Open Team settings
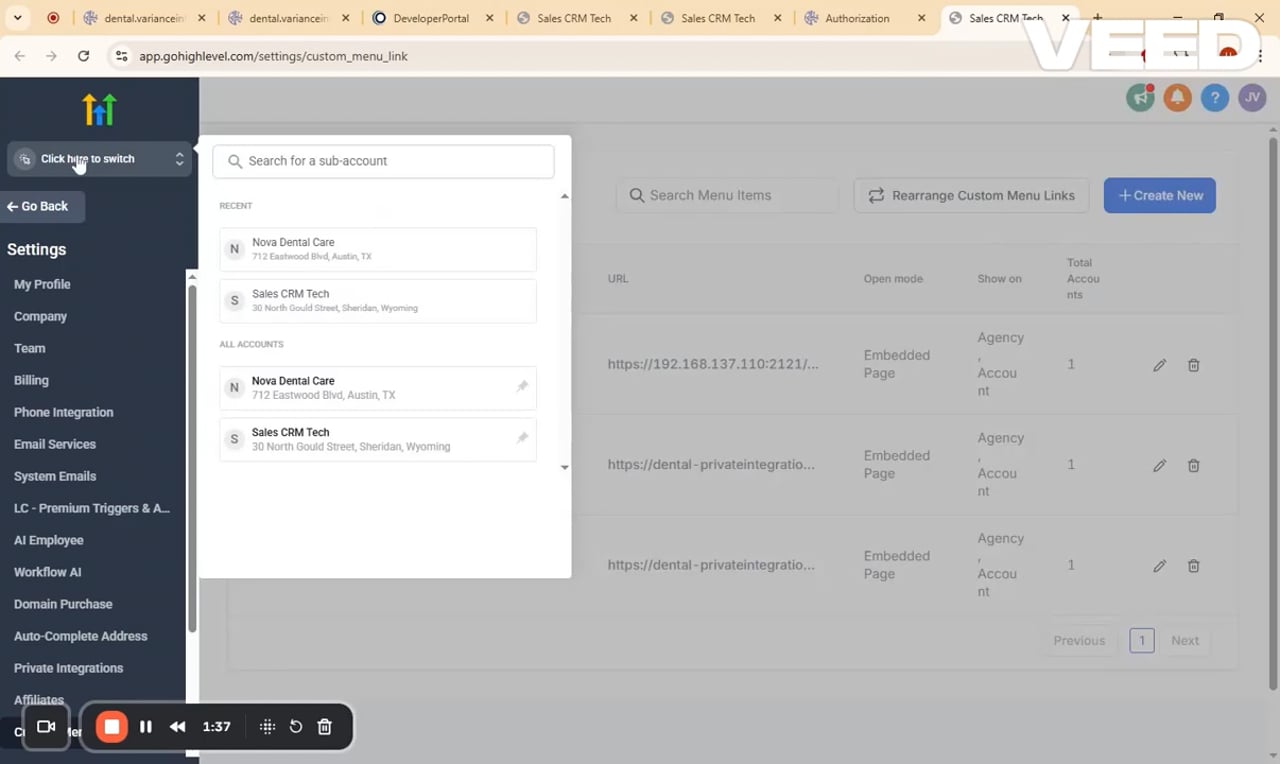Viewport: 1280px width, 764px height. tap(29, 348)
